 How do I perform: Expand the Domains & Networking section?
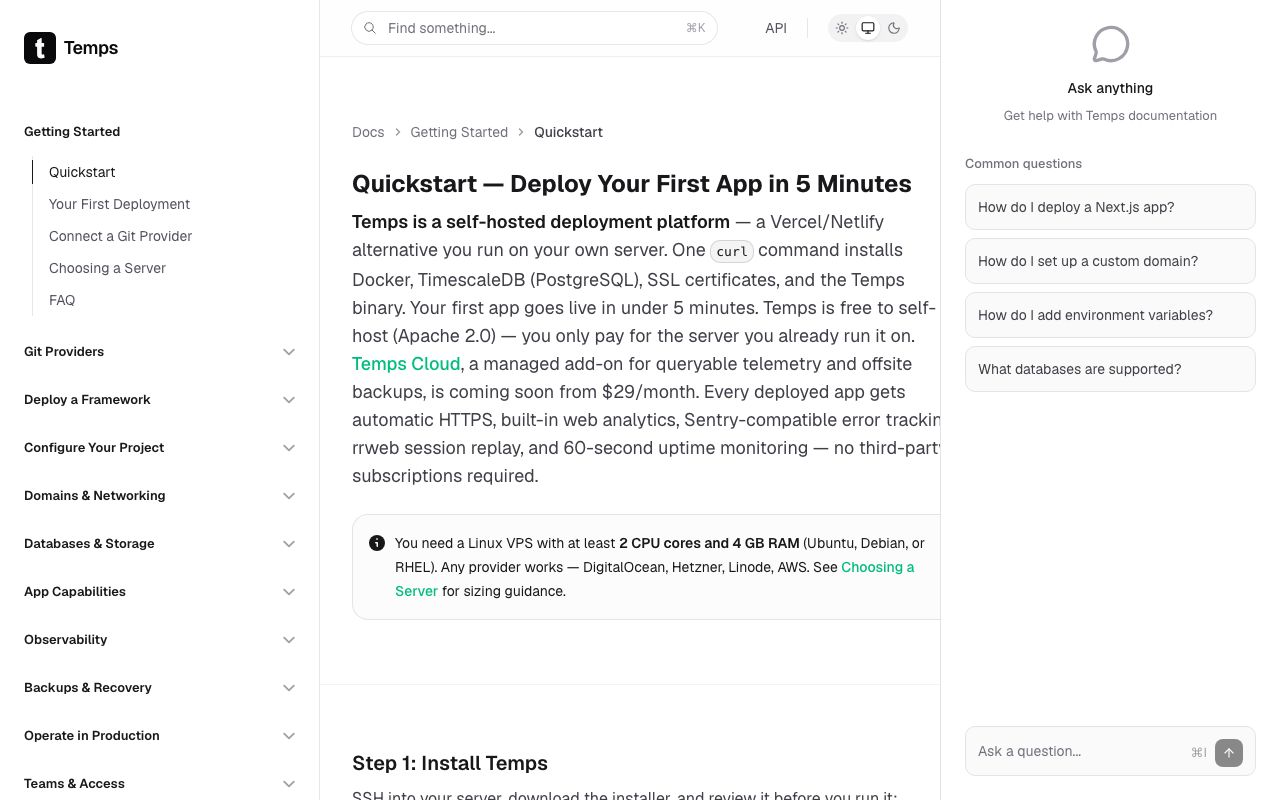click(160, 496)
